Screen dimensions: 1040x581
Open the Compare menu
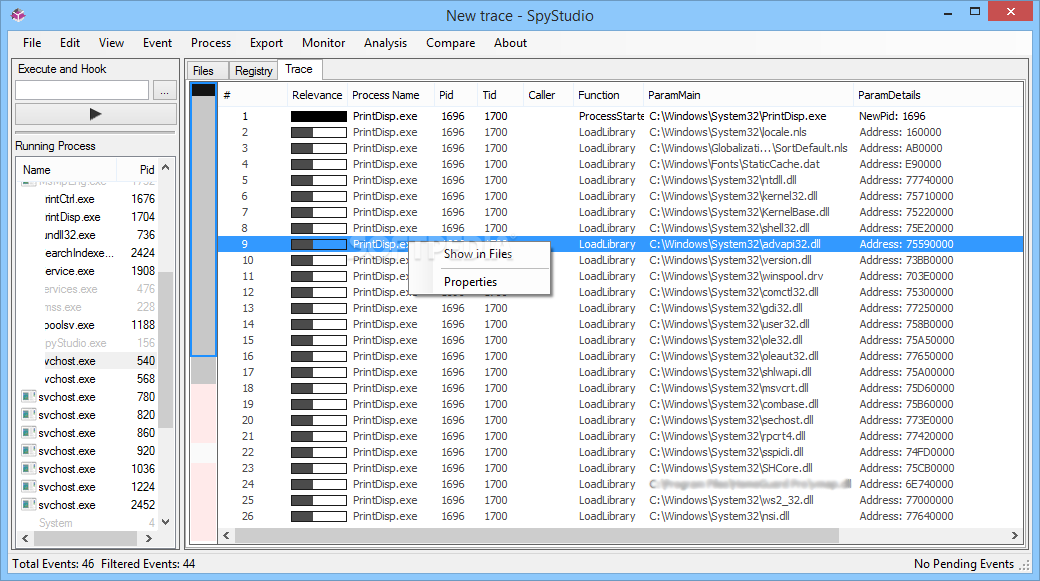pos(450,42)
